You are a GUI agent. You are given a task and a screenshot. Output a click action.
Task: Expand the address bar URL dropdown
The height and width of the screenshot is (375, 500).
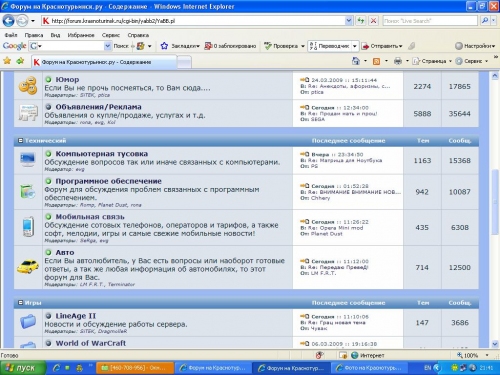tap(349, 21)
